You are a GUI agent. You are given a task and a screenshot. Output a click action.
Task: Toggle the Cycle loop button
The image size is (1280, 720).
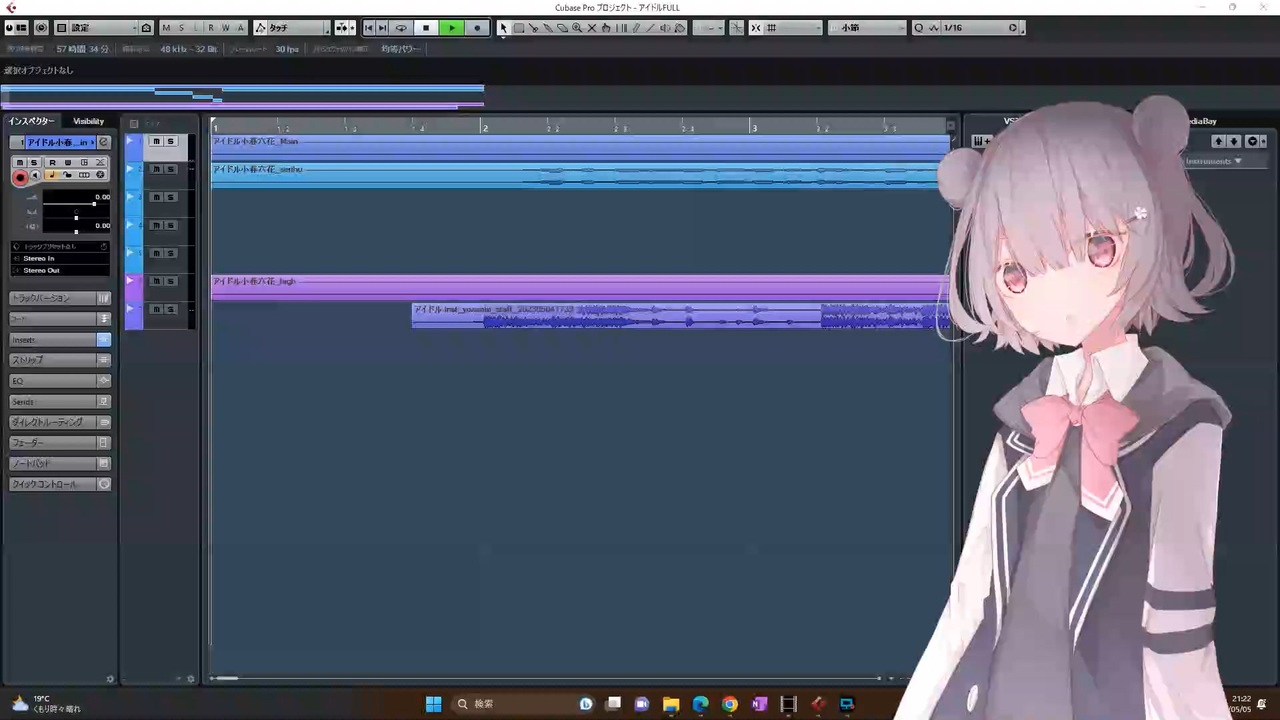coord(401,28)
